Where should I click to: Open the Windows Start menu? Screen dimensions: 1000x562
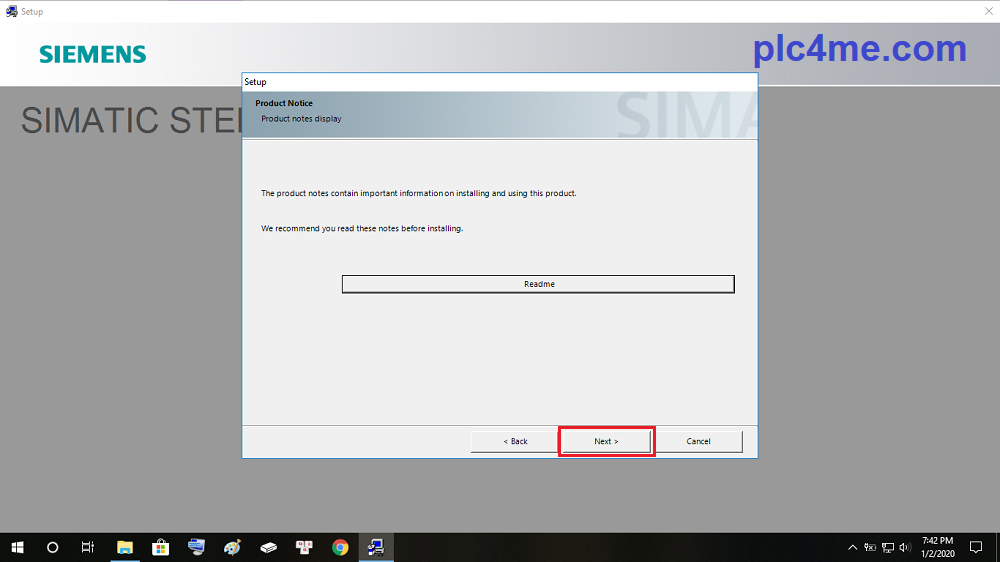[x=17, y=547]
